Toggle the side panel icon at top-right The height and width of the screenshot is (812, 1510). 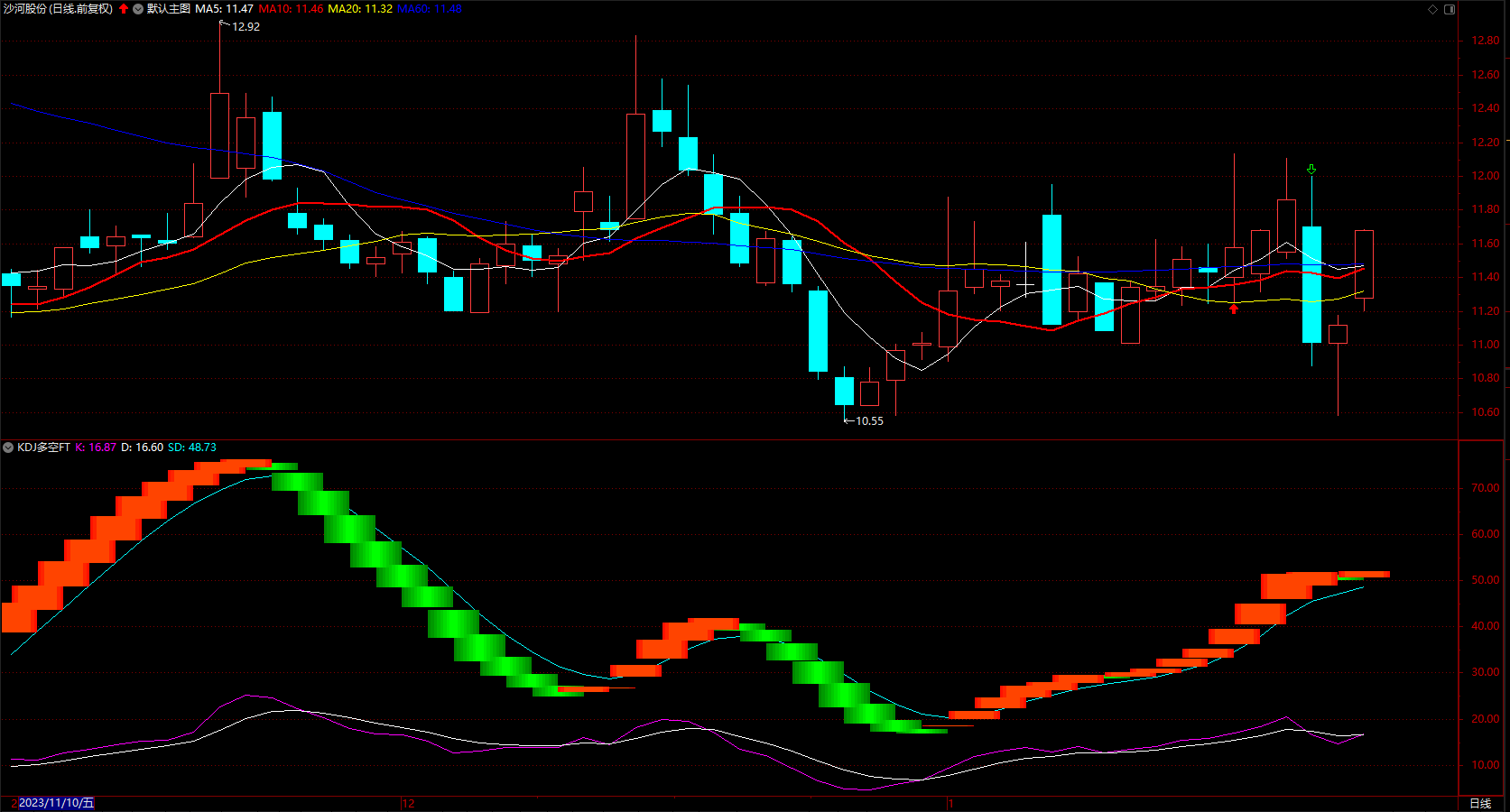pos(1450,9)
